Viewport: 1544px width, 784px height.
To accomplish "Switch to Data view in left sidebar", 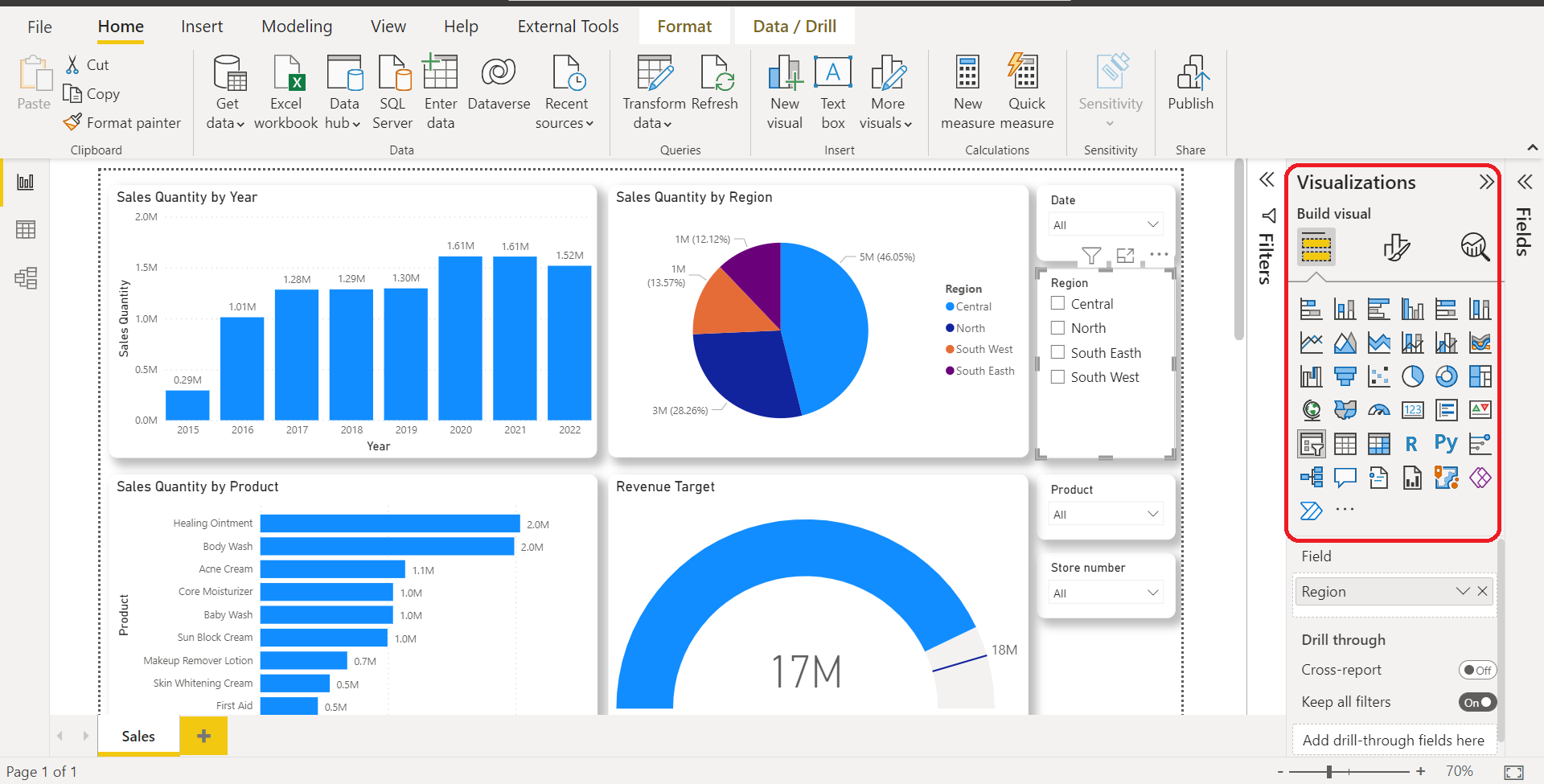I will tap(26, 229).
